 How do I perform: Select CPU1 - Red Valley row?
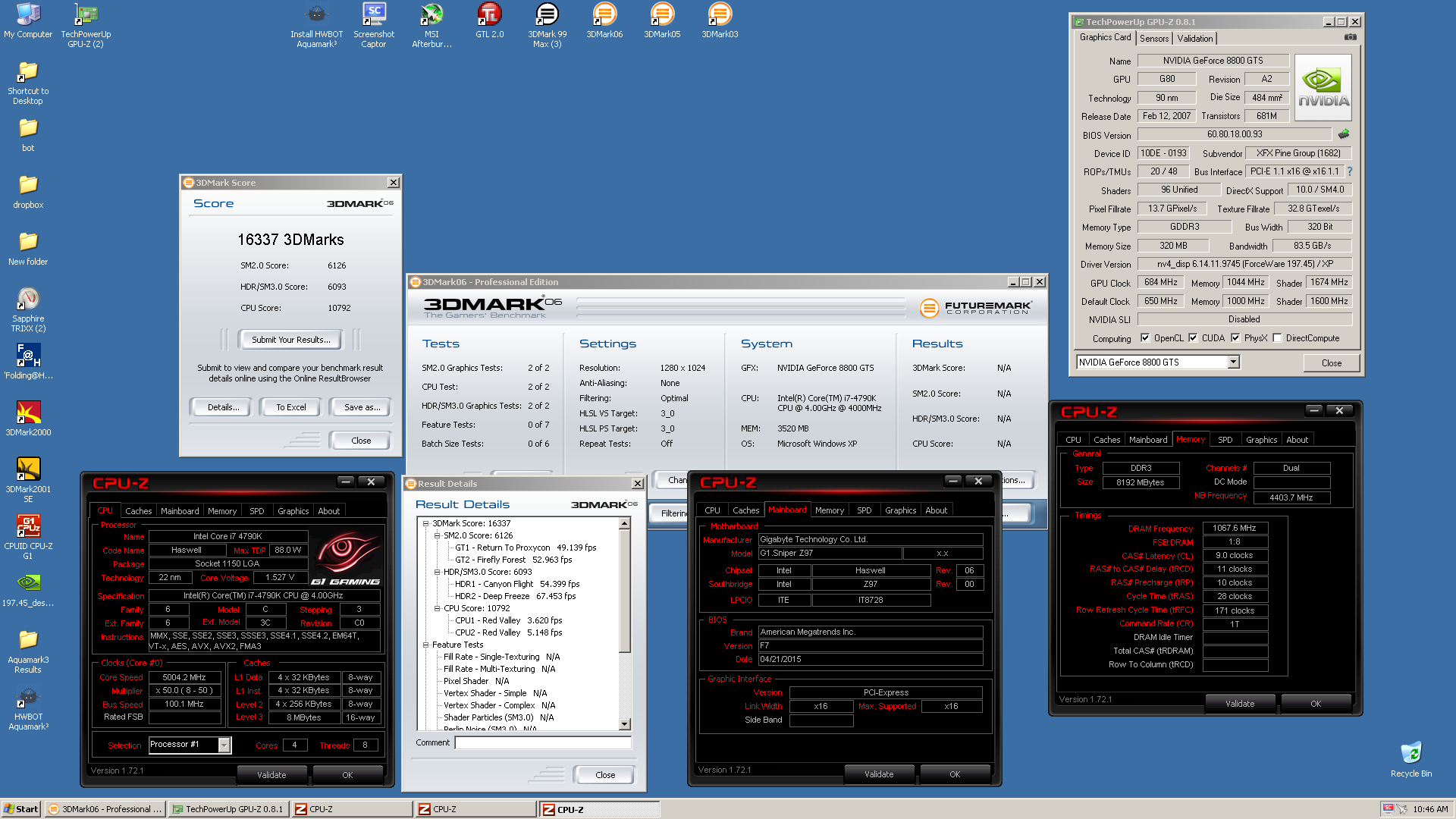[x=508, y=620]
